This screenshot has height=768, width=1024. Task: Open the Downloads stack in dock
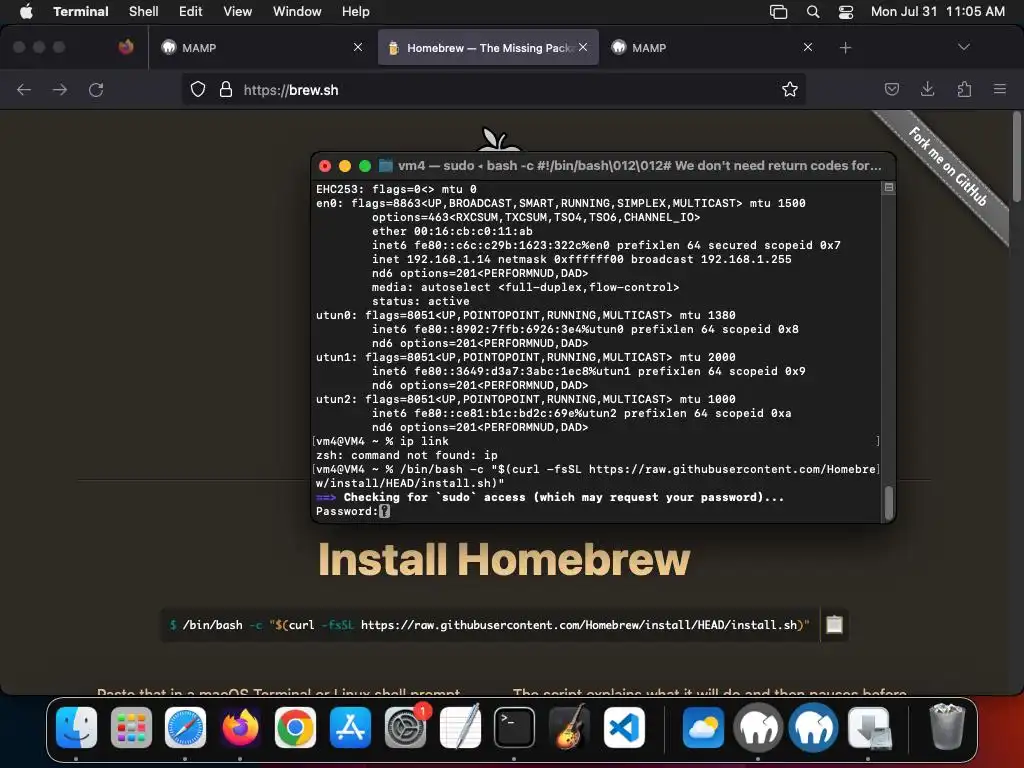pos(869,728)
